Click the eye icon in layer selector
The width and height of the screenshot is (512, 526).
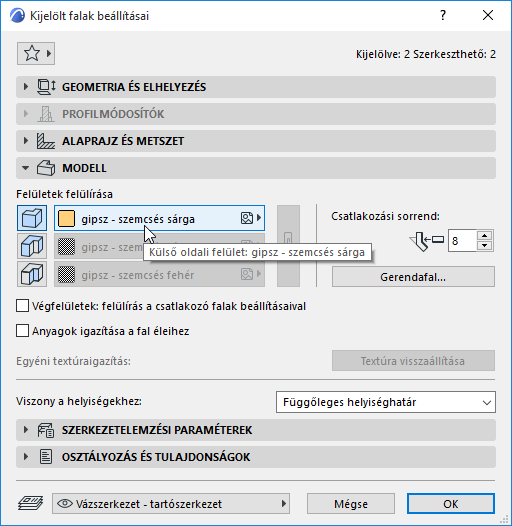pos(65,504)
